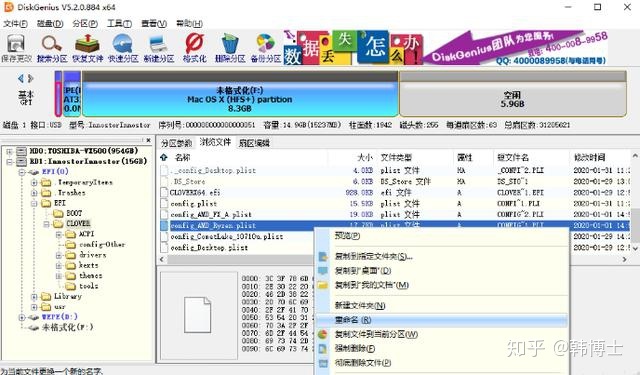The image size is (640, 375).
Task: Collapse the EFI(0) partition node
Action: tap(22, 172)
